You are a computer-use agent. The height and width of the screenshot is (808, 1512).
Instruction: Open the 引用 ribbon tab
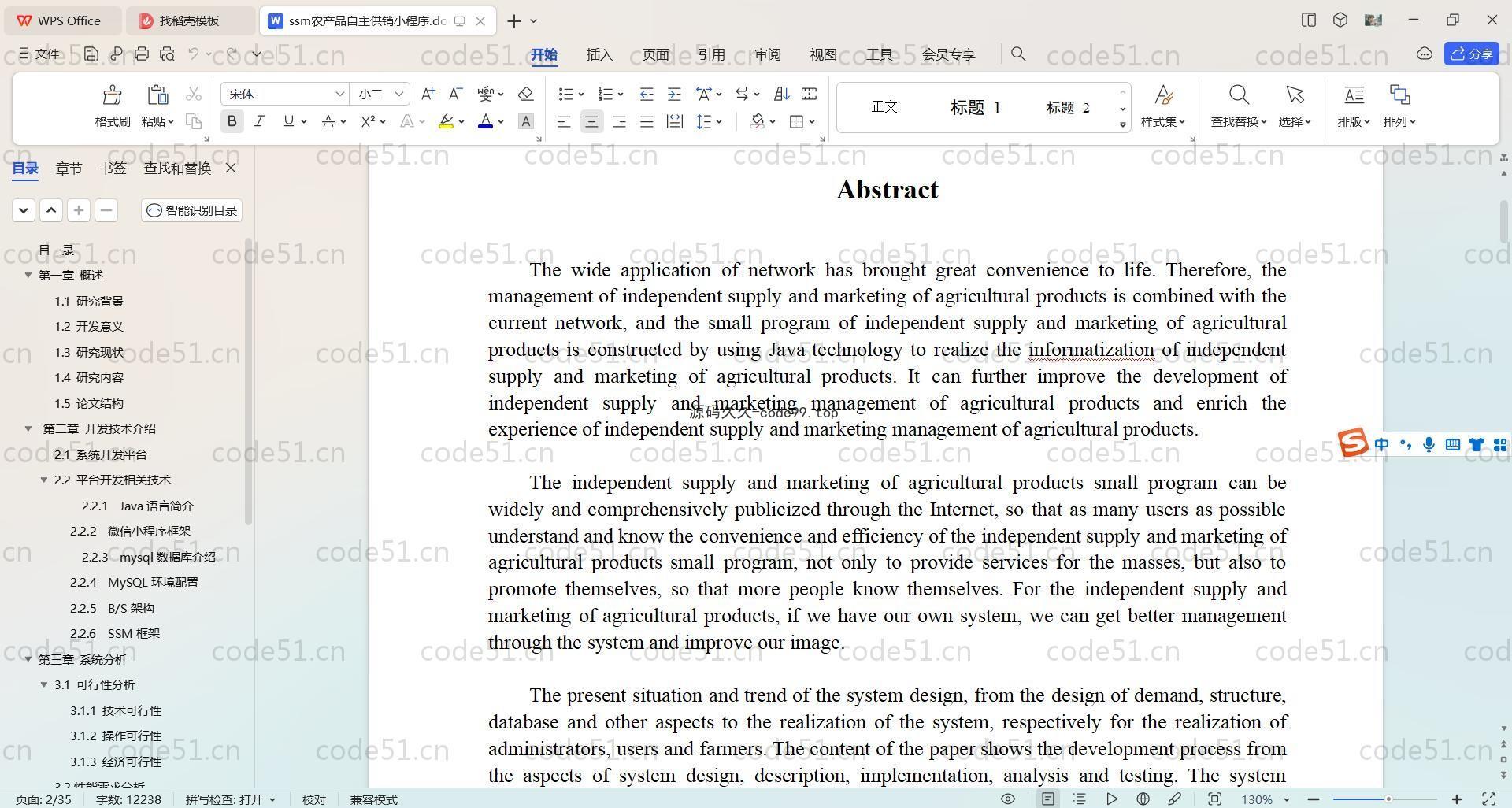coord(711,54)
